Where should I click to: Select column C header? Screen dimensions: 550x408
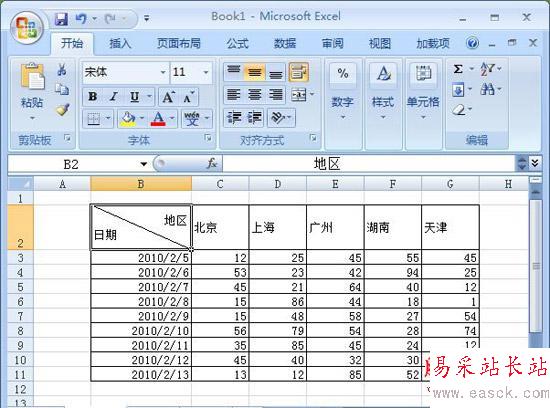[x=220, y=184]
